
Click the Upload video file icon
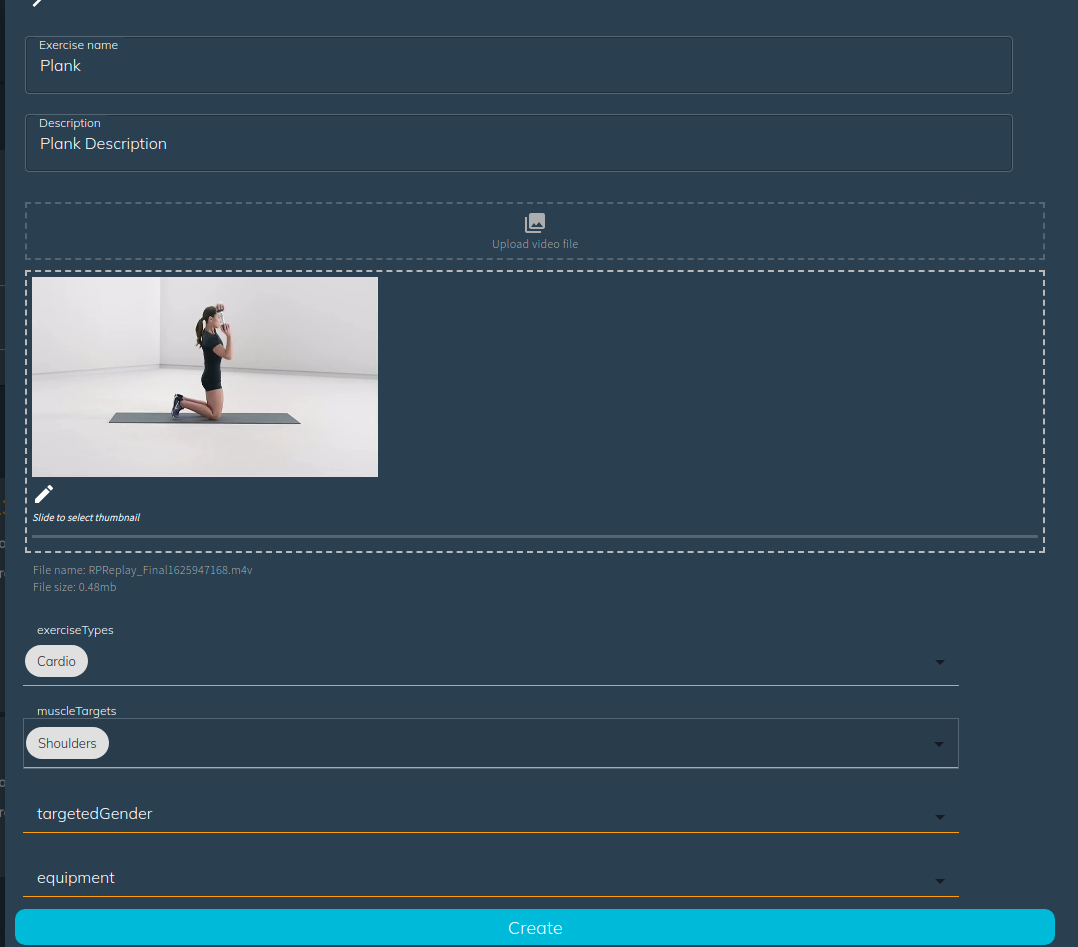pyautogui.click(x=535, y=223)
